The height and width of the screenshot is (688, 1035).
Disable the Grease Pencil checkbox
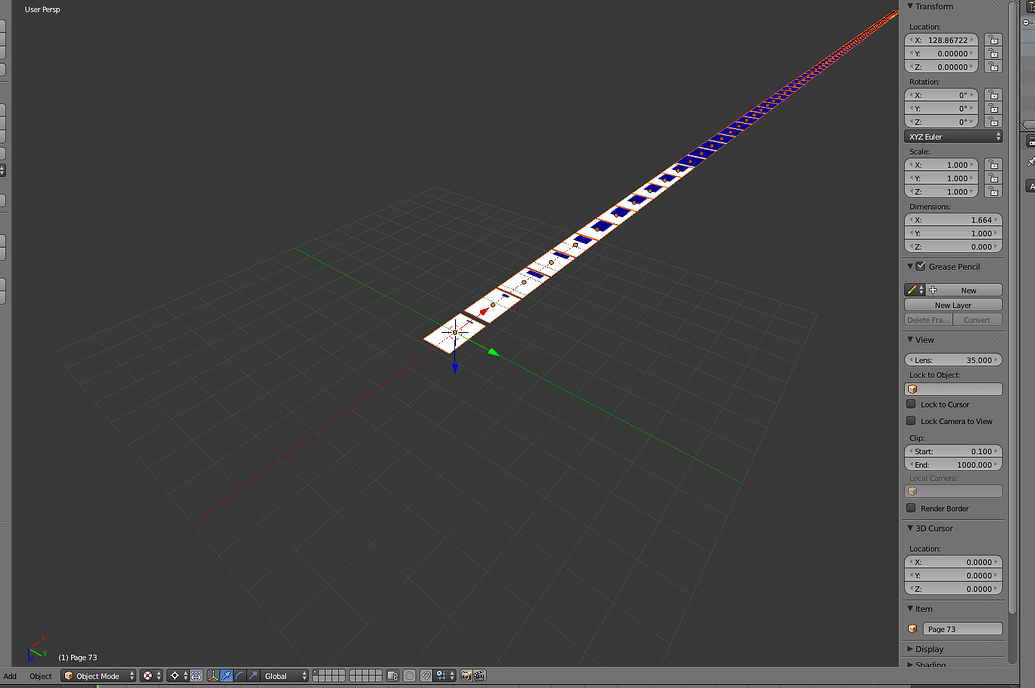click(920, 266)
